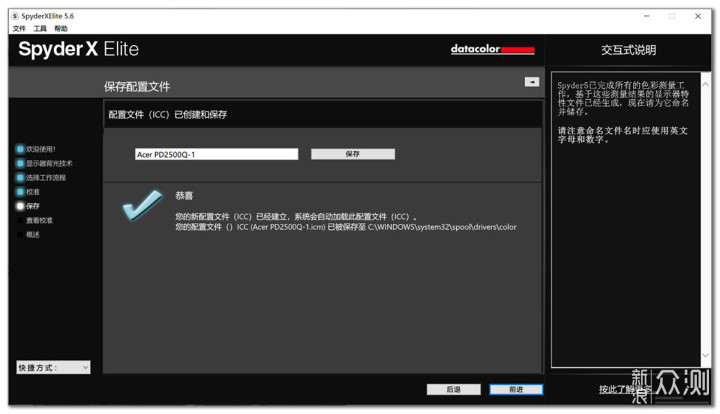Image resolution: width=720 pixels, height=414 pixels.
Task: Click the datacolor logo
Action: (x=492, y=49)
